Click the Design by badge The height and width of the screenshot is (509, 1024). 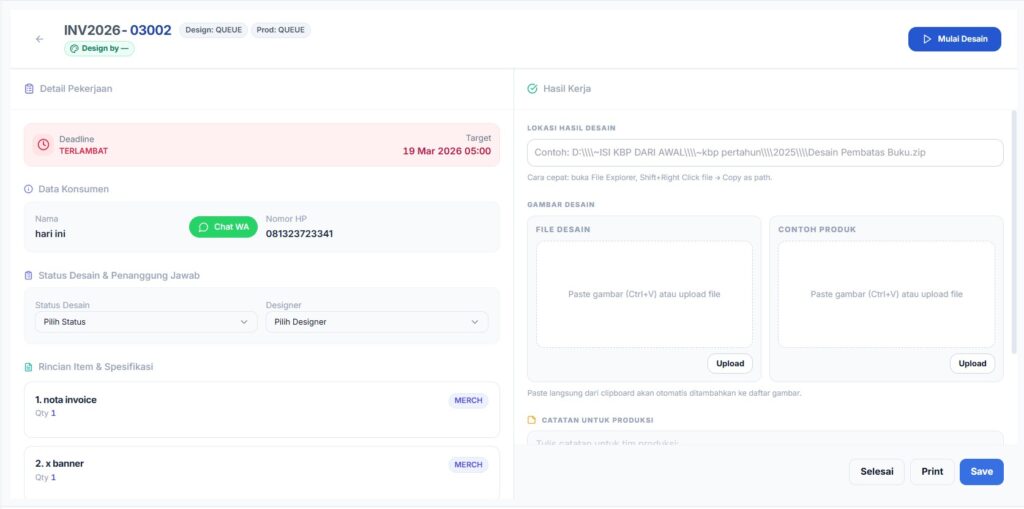click(x=99, y=48)
